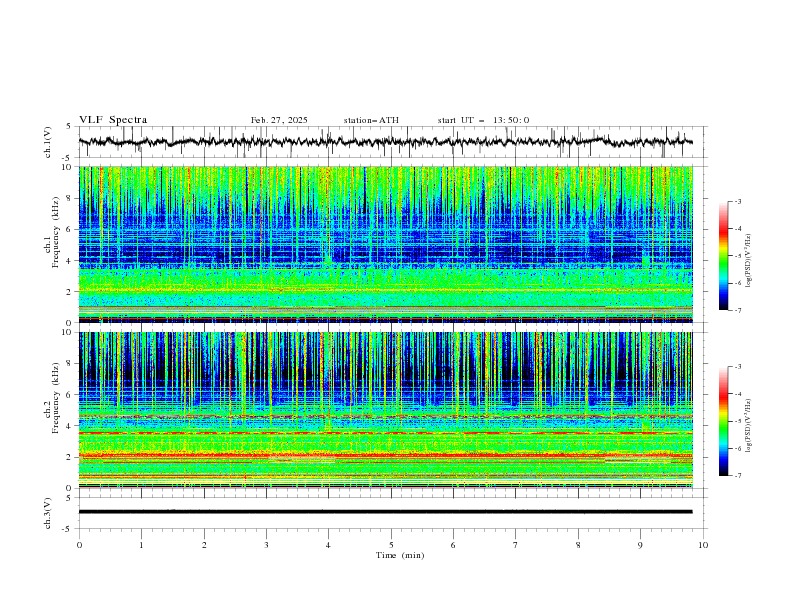Image resolution: width=792 pixels, height=612 pixels.
Task: Click the VLF Spectra title text
Action: point(113,120)
